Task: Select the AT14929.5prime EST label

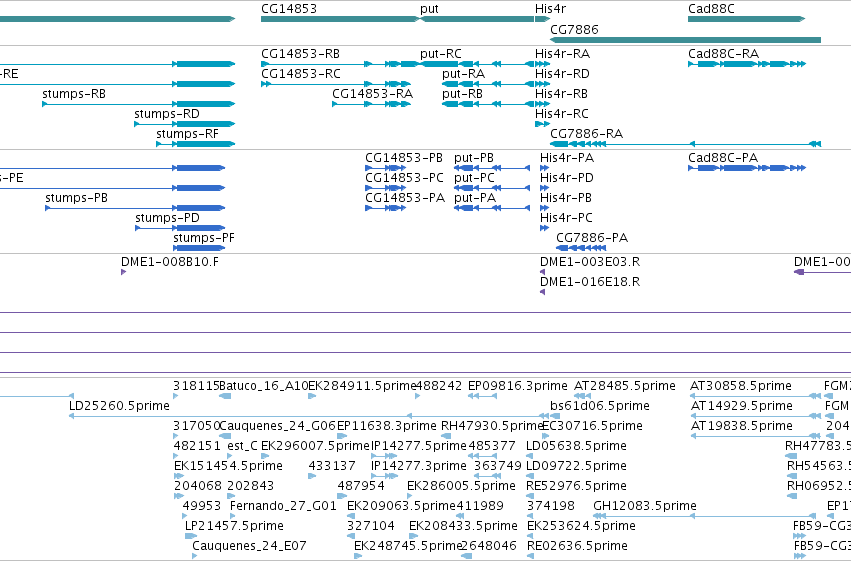Action: 741,406
